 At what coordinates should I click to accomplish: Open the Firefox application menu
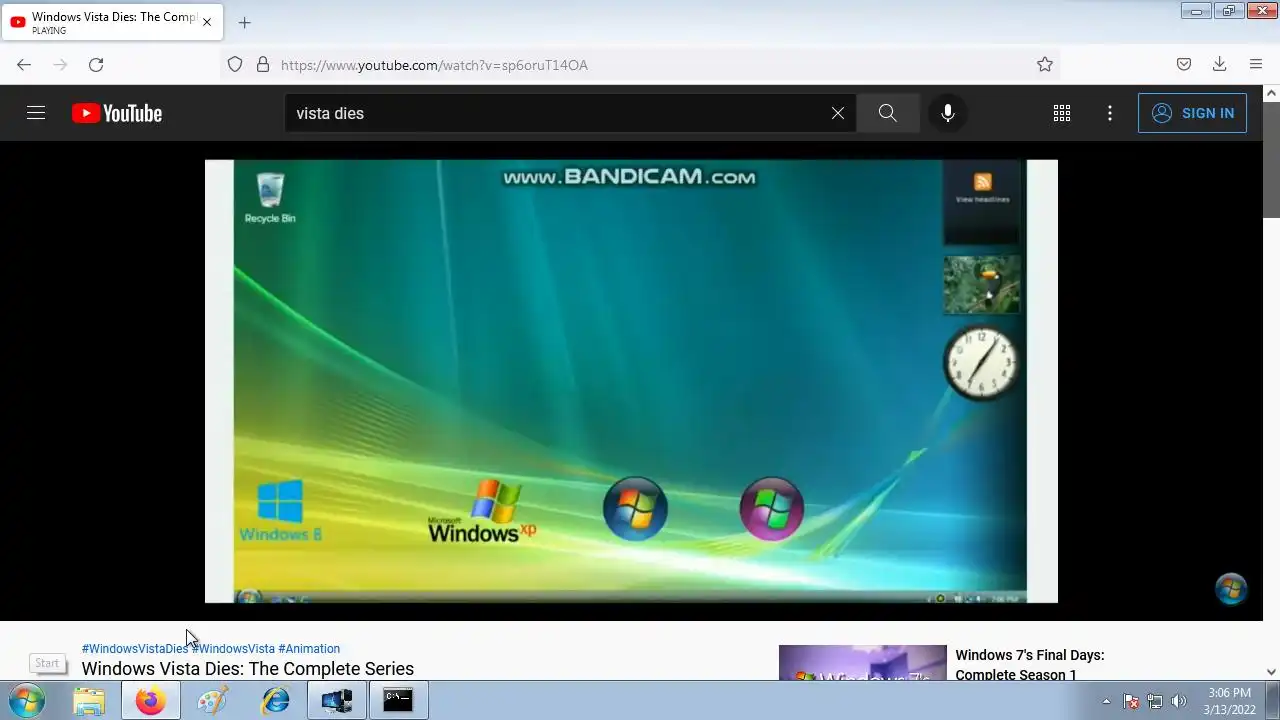coord(1256,65)
